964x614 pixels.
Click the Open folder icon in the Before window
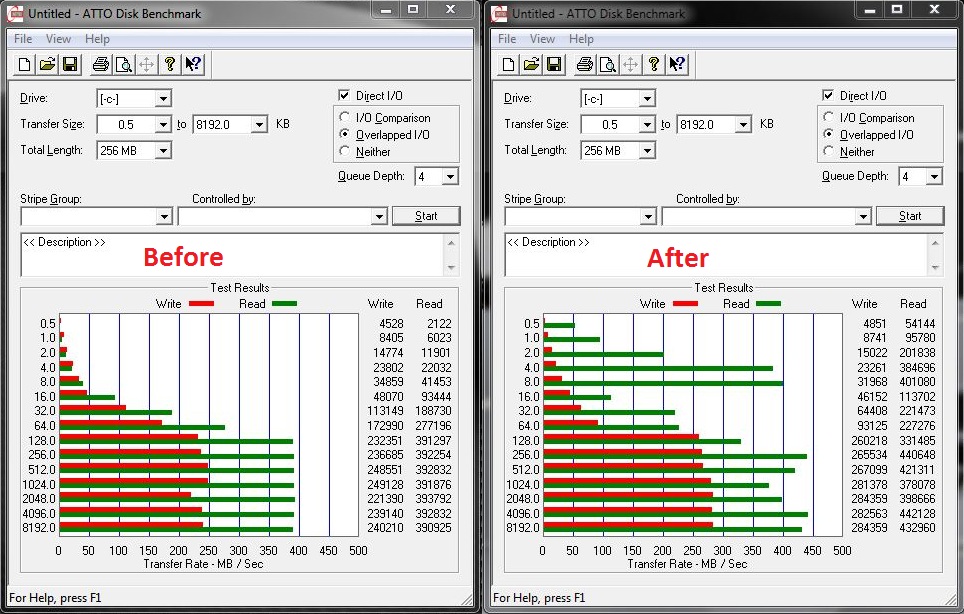tap(47, 64)
